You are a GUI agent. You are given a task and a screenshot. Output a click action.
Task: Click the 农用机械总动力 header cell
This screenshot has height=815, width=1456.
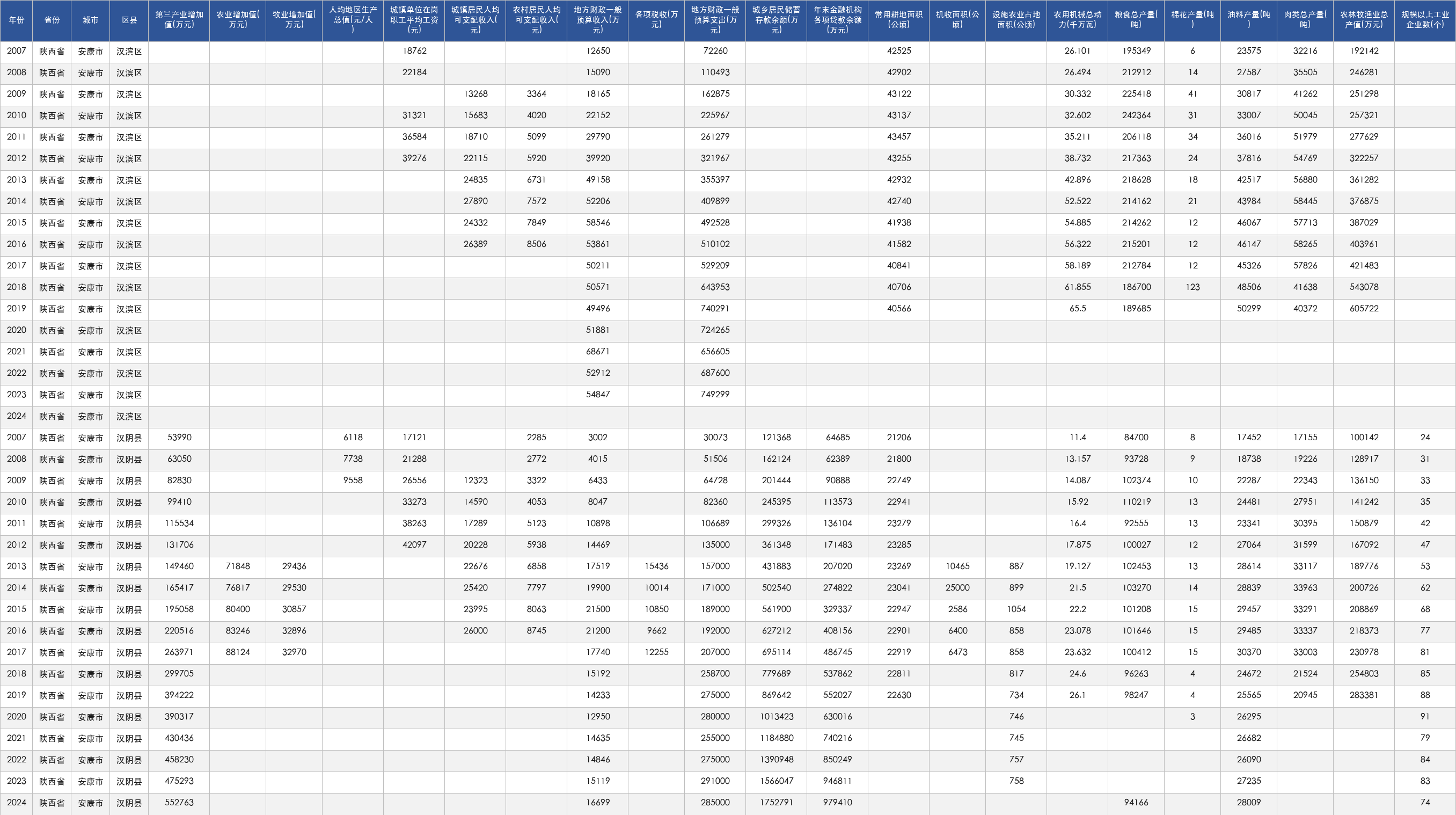point(1077,20)
